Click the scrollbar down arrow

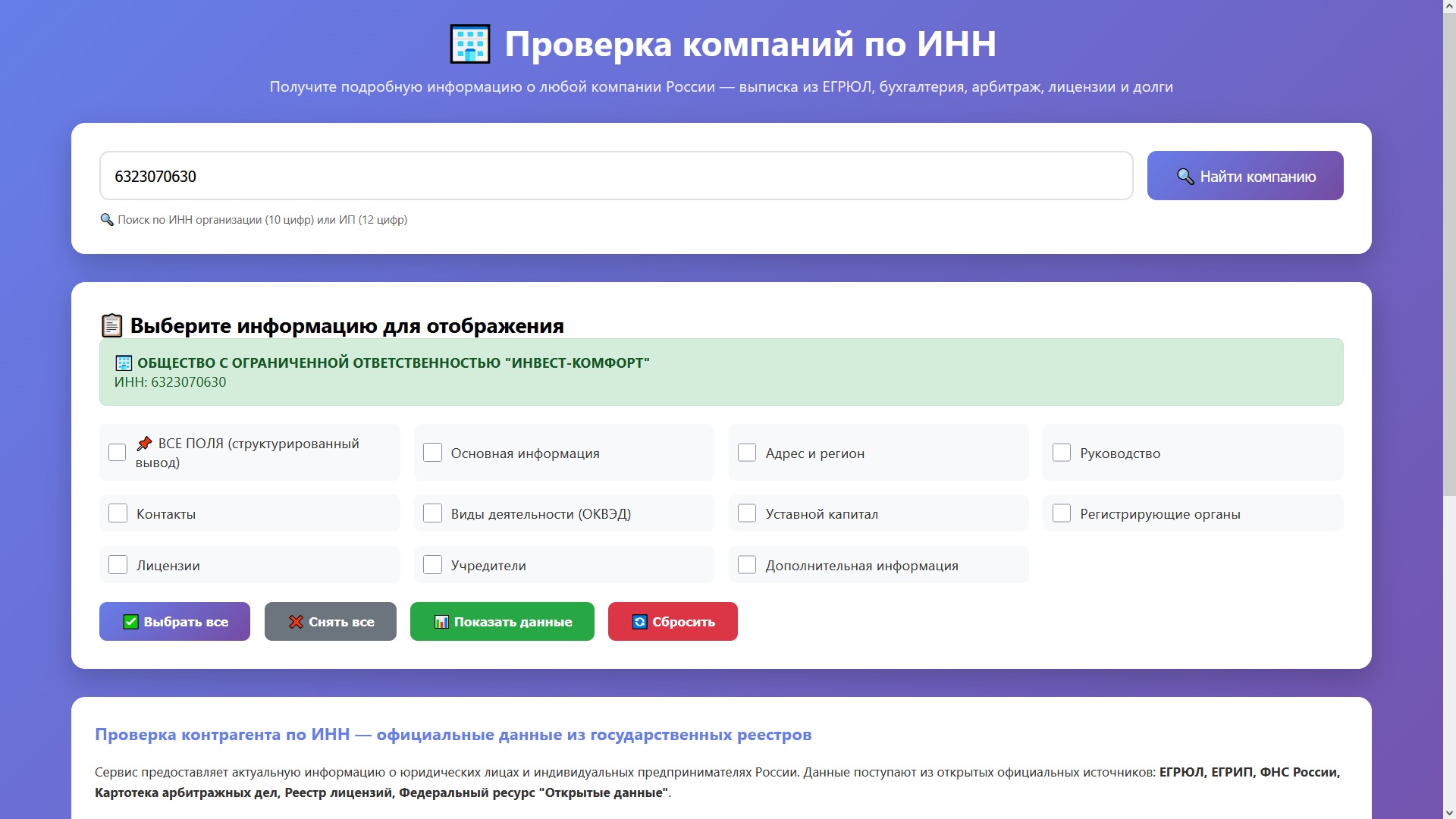tap(1449, 812)
